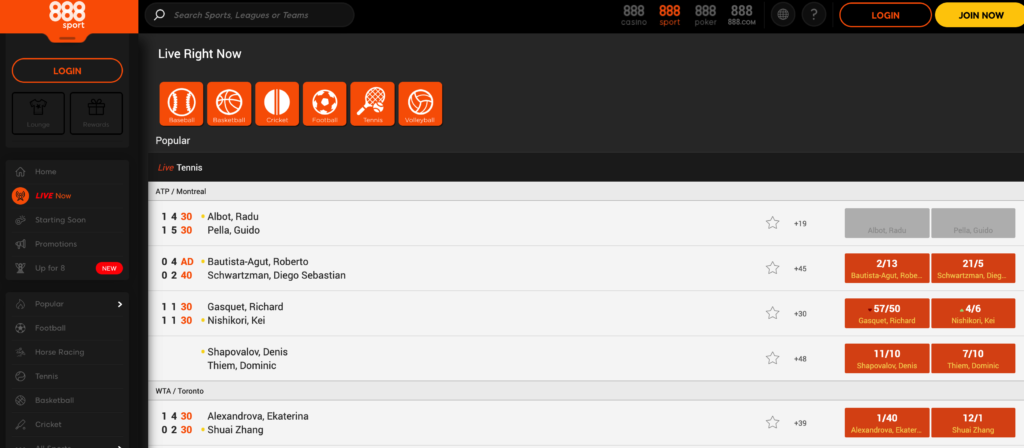Bet on Alexandrova at 1/40

coord(887,423)
